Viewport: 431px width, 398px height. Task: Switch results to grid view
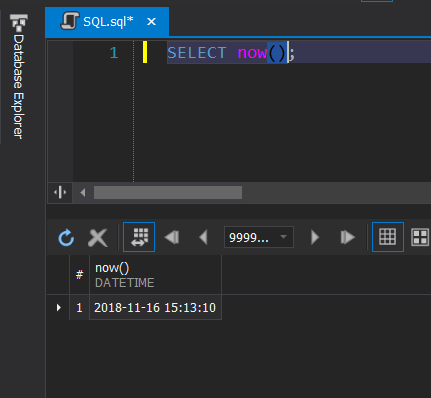pos(388,237)
